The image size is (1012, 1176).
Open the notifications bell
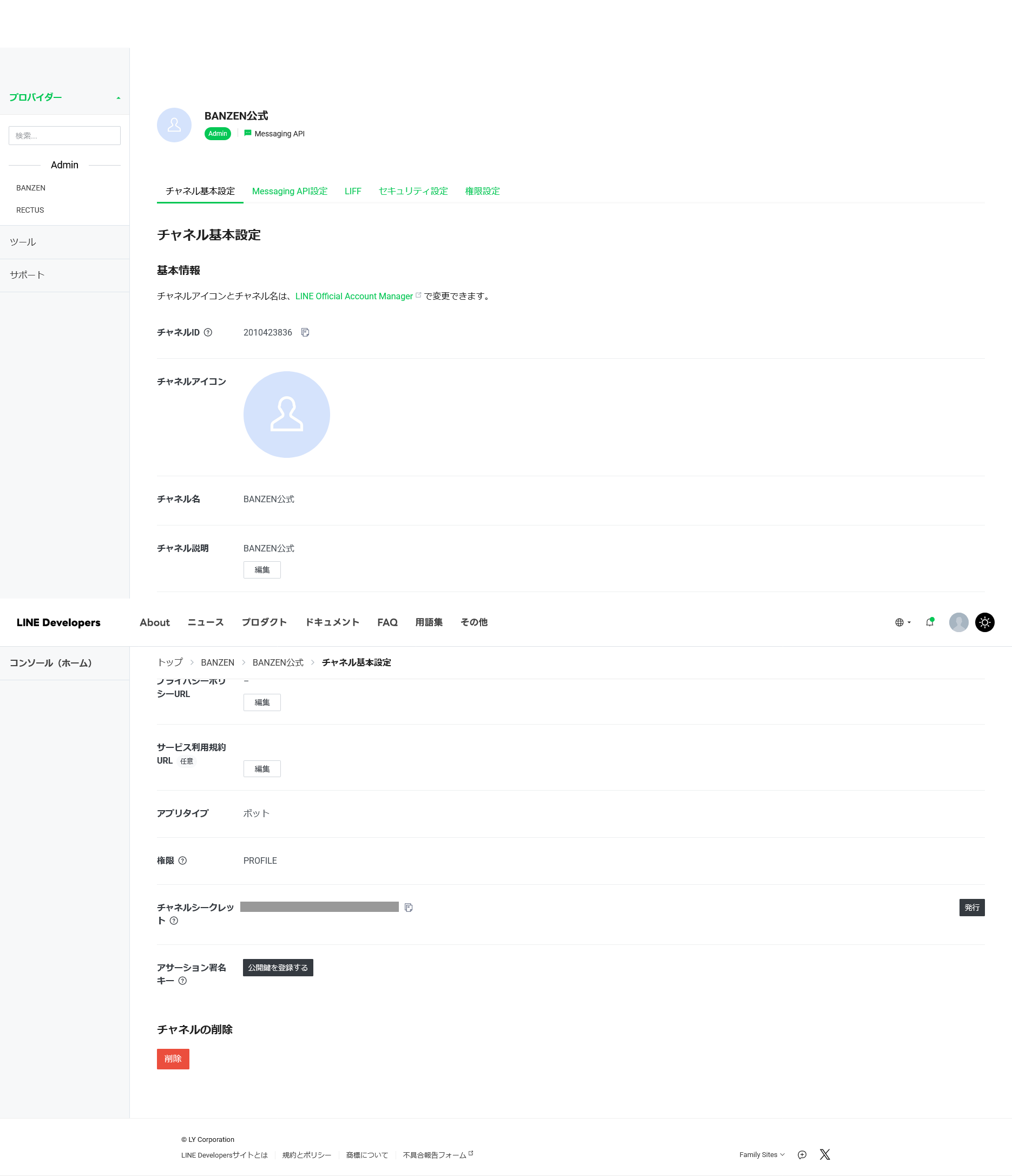pos(930,622)
